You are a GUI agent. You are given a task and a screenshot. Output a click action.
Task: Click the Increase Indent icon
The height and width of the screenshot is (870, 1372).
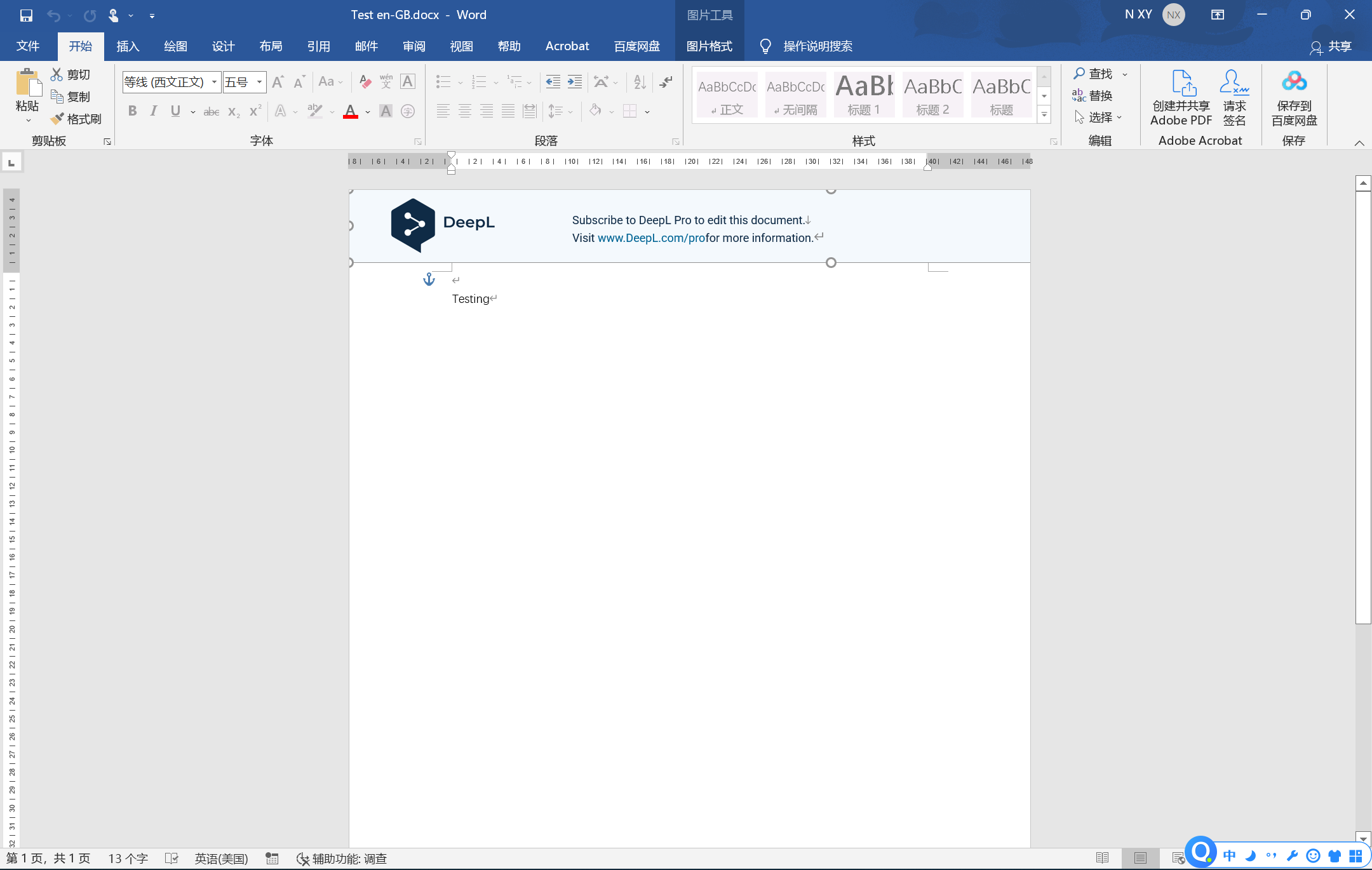pos(575,81)
